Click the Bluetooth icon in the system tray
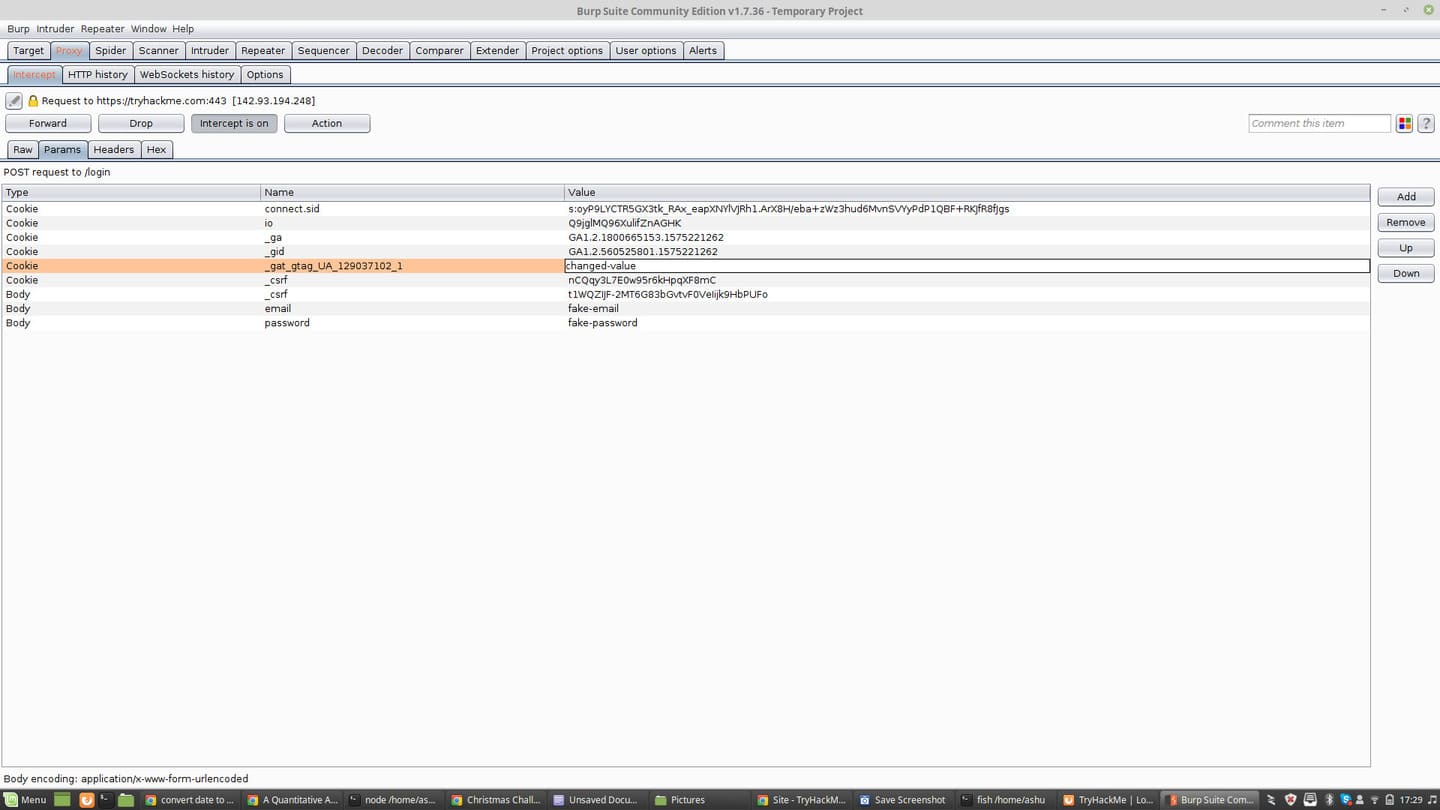 pyautogui.click(x=1327, y=800)
